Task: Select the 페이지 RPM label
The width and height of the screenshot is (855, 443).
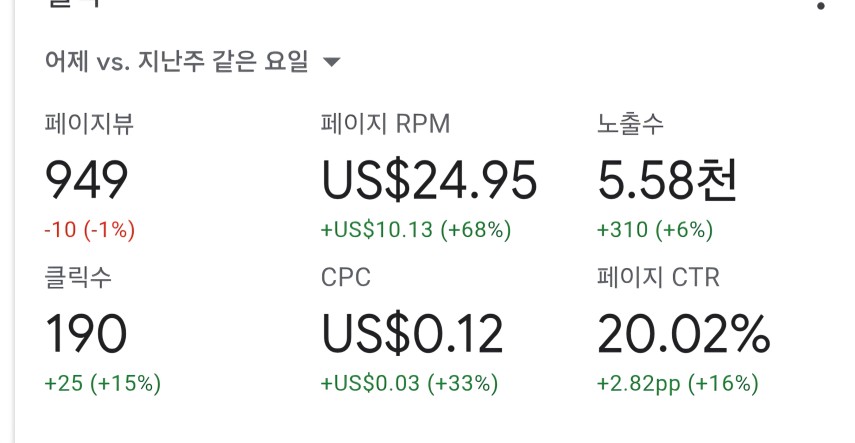Action: pos(386,124)
